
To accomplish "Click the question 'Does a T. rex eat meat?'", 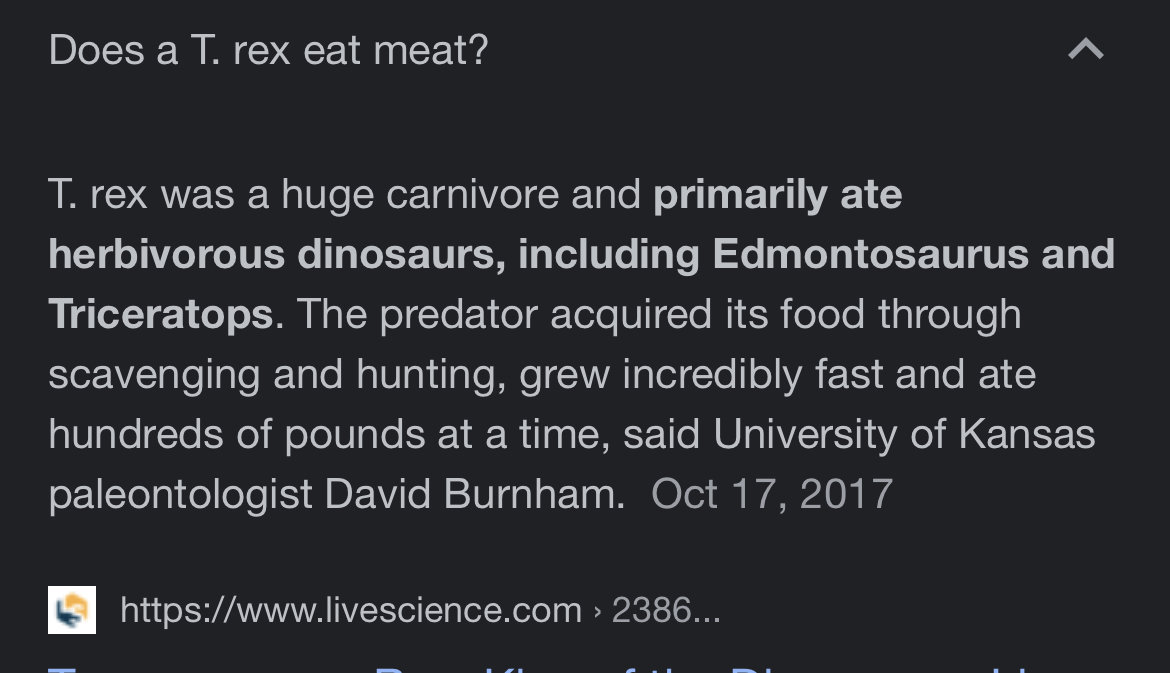I will [269, 50].
